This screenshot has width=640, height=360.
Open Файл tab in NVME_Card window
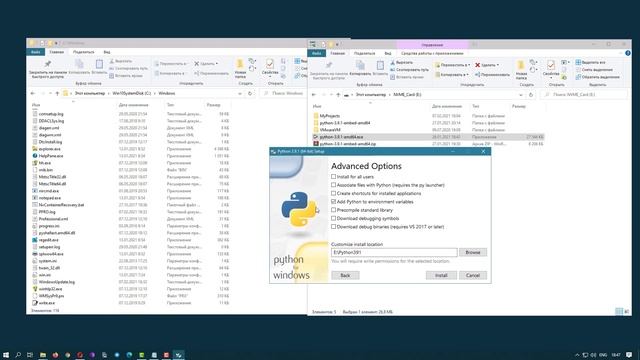(x=316, y=53)
